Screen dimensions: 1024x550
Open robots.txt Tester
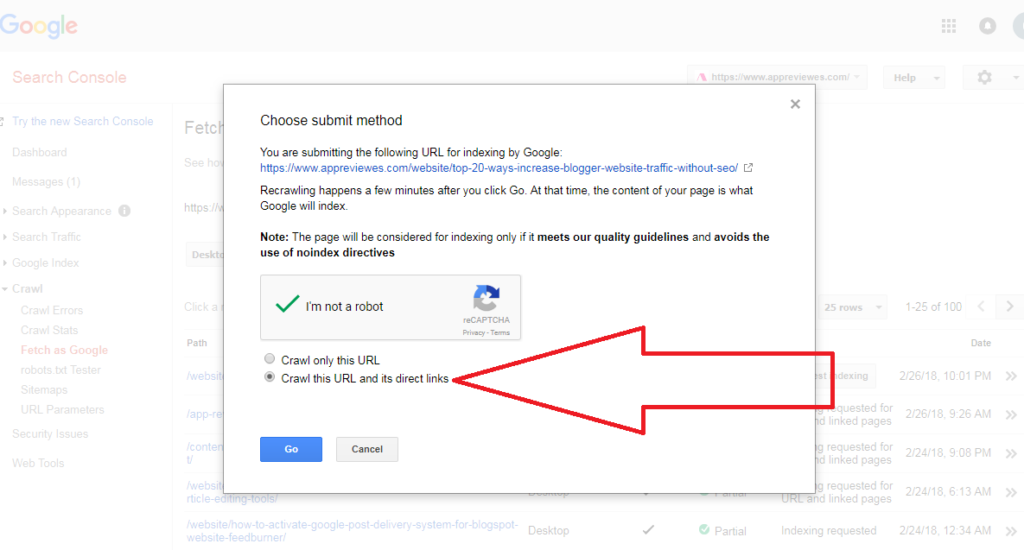[61, 370]
